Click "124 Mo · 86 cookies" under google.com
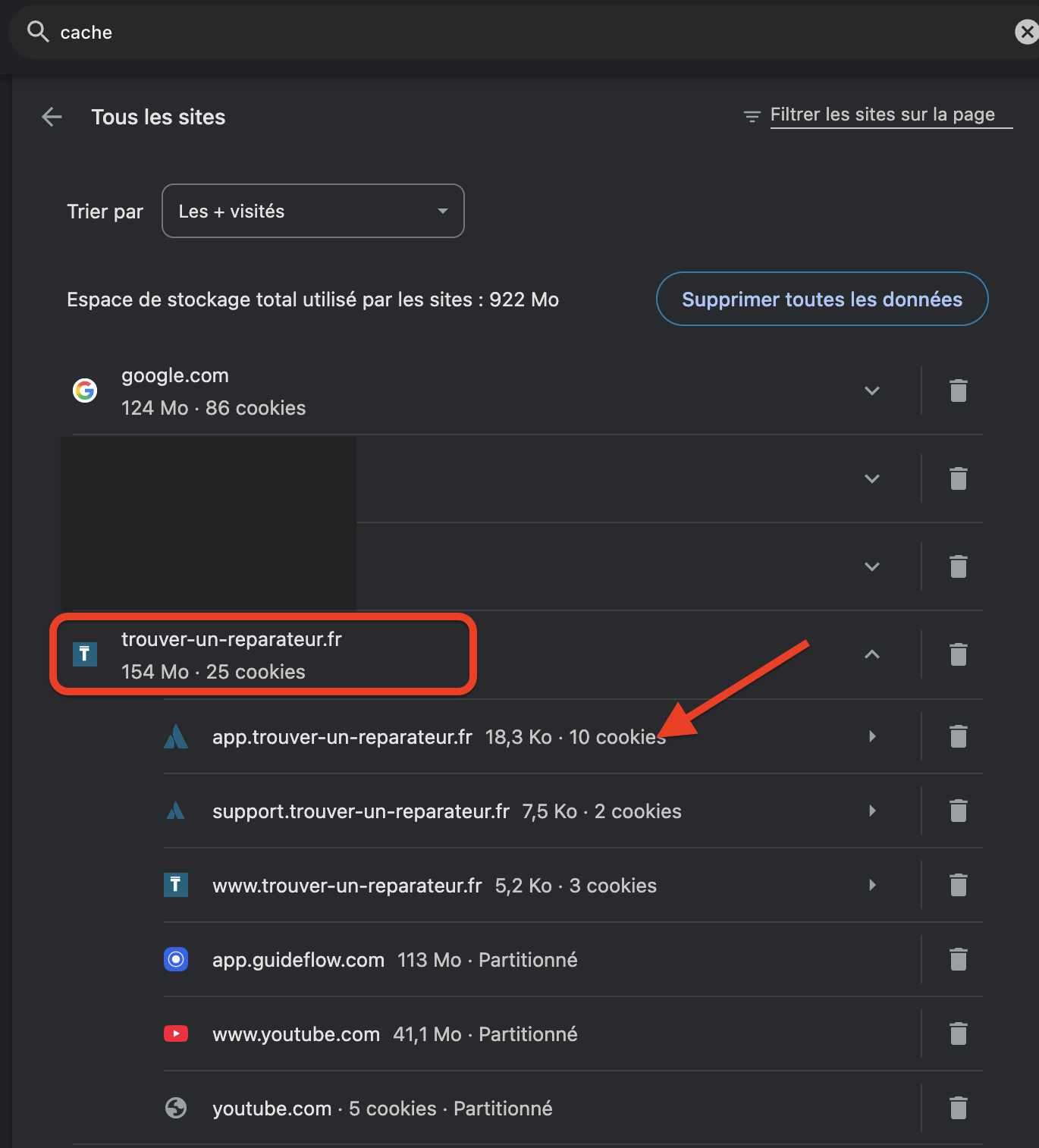Image resolution: width=1039 pixels, height=1148 pixels. pos(214,408)
